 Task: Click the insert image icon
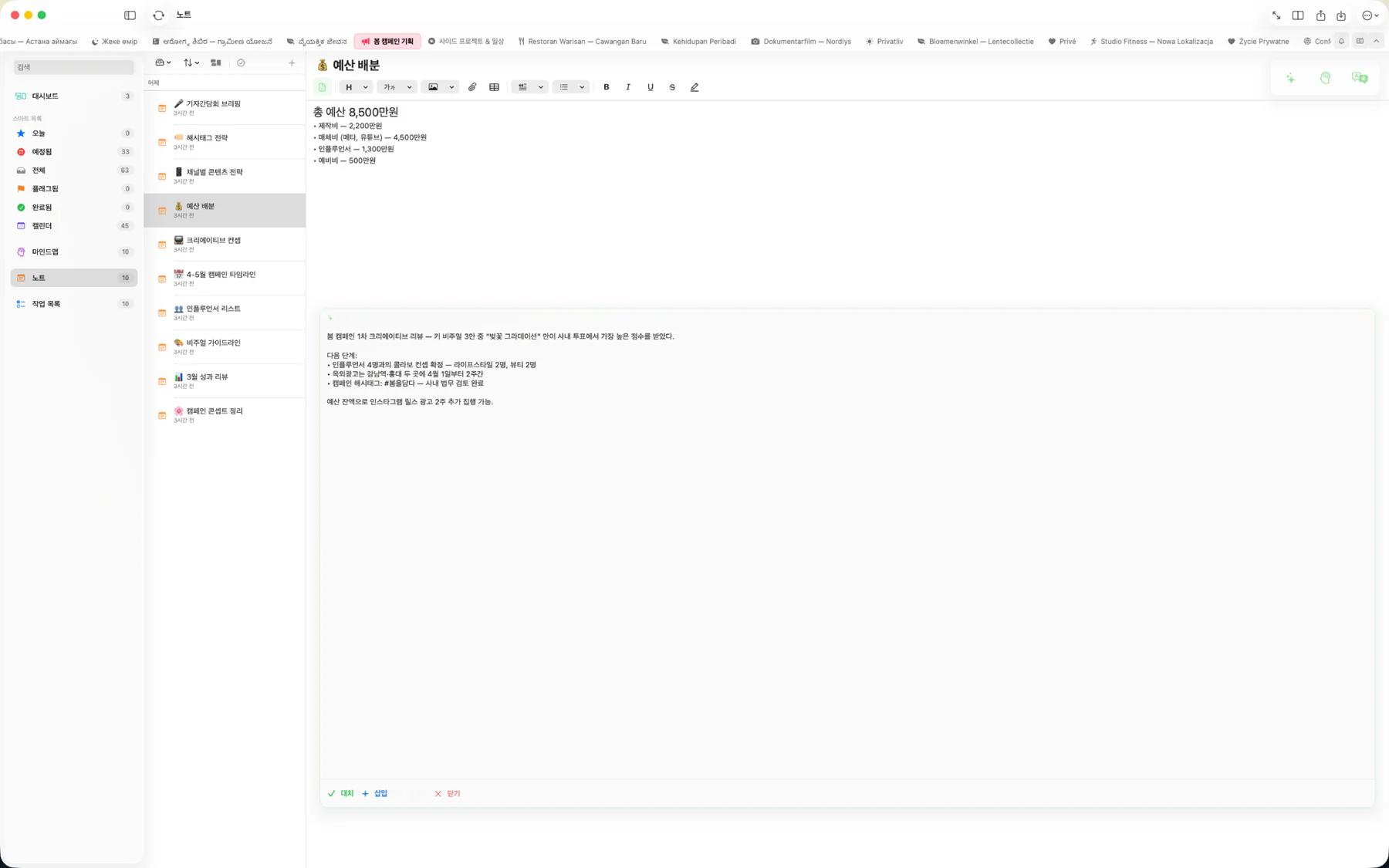433,87
